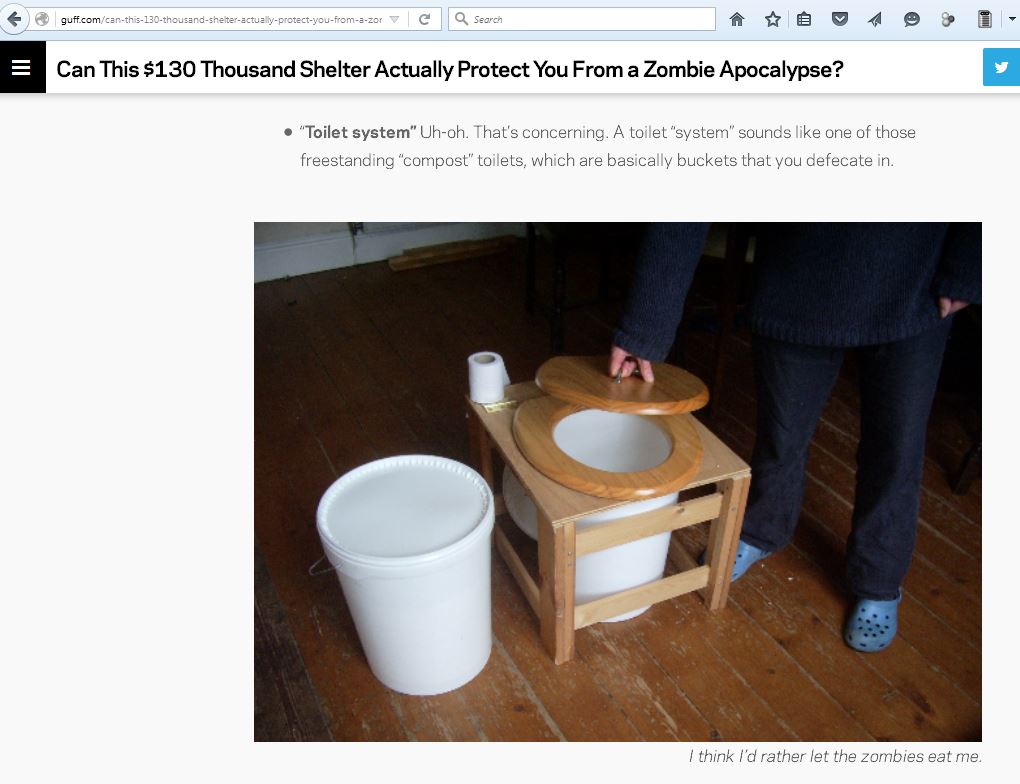Click the paper plane share icon

[x=875, y=20]
